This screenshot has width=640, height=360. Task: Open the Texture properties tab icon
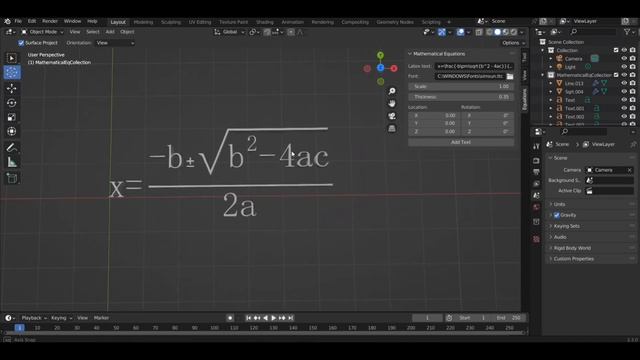[x=536, y=239]
